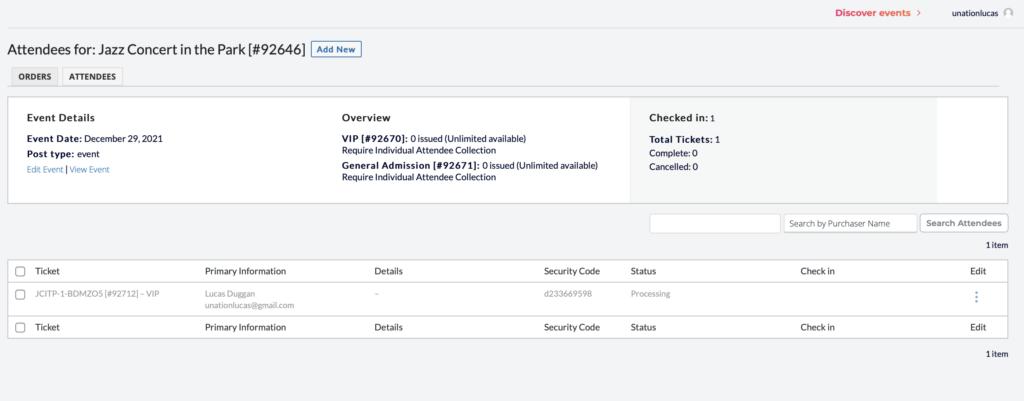Sort by the Ticket column header
1024x401 pixels.
[x=47, y=271]
